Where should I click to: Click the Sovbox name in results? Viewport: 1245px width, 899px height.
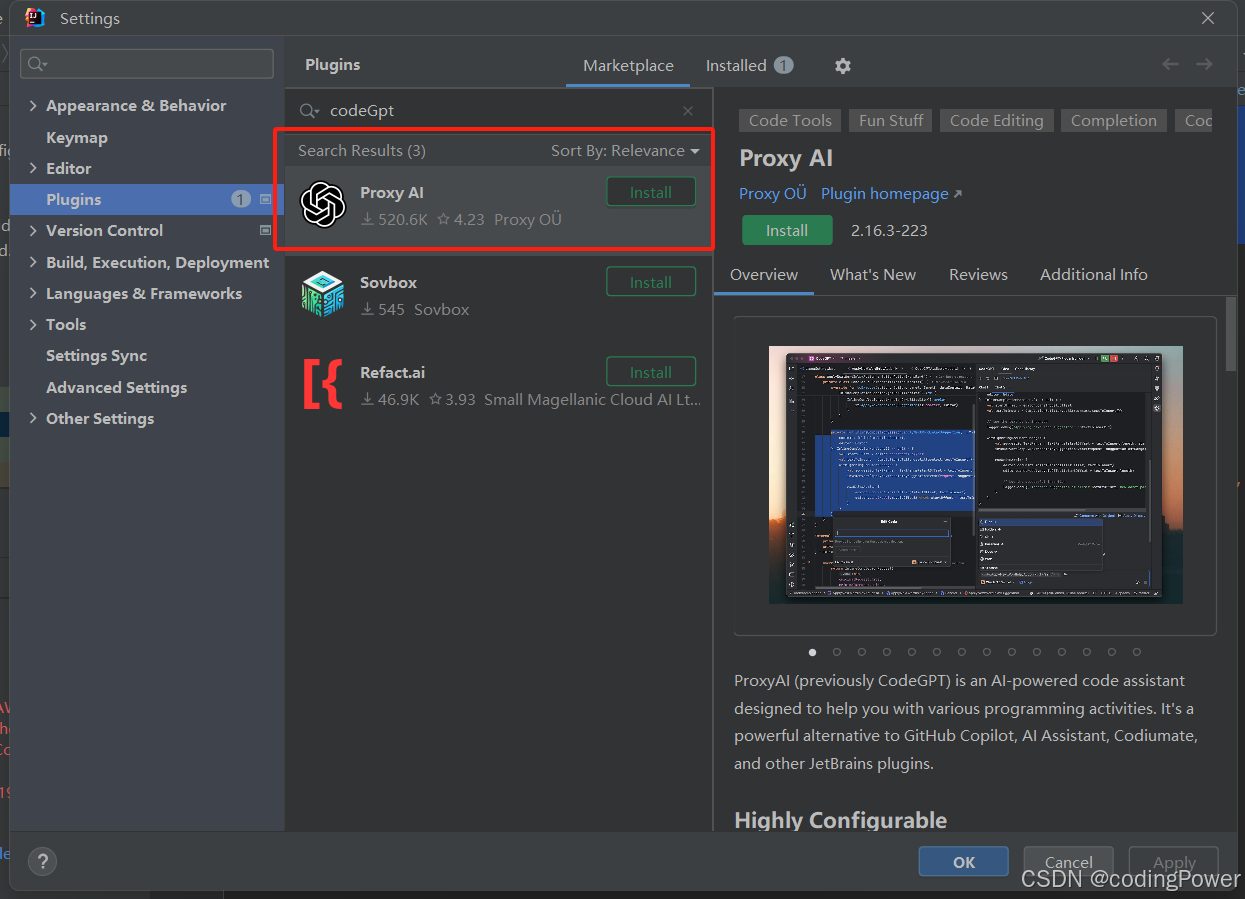(388, 282)
